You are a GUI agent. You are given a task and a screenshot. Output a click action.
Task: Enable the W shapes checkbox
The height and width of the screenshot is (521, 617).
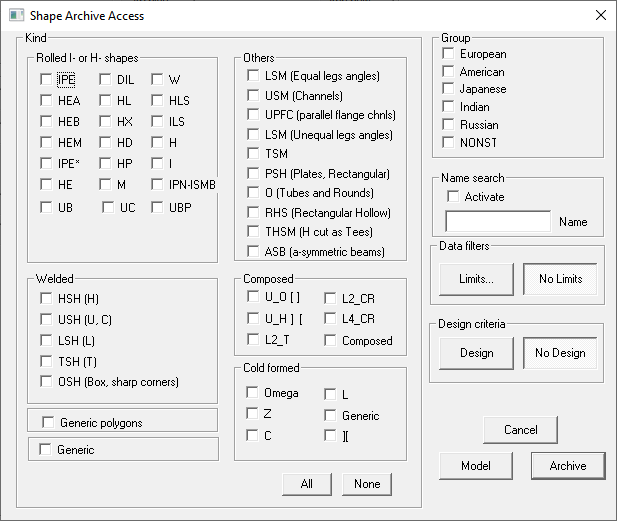(x=157, y=79)
